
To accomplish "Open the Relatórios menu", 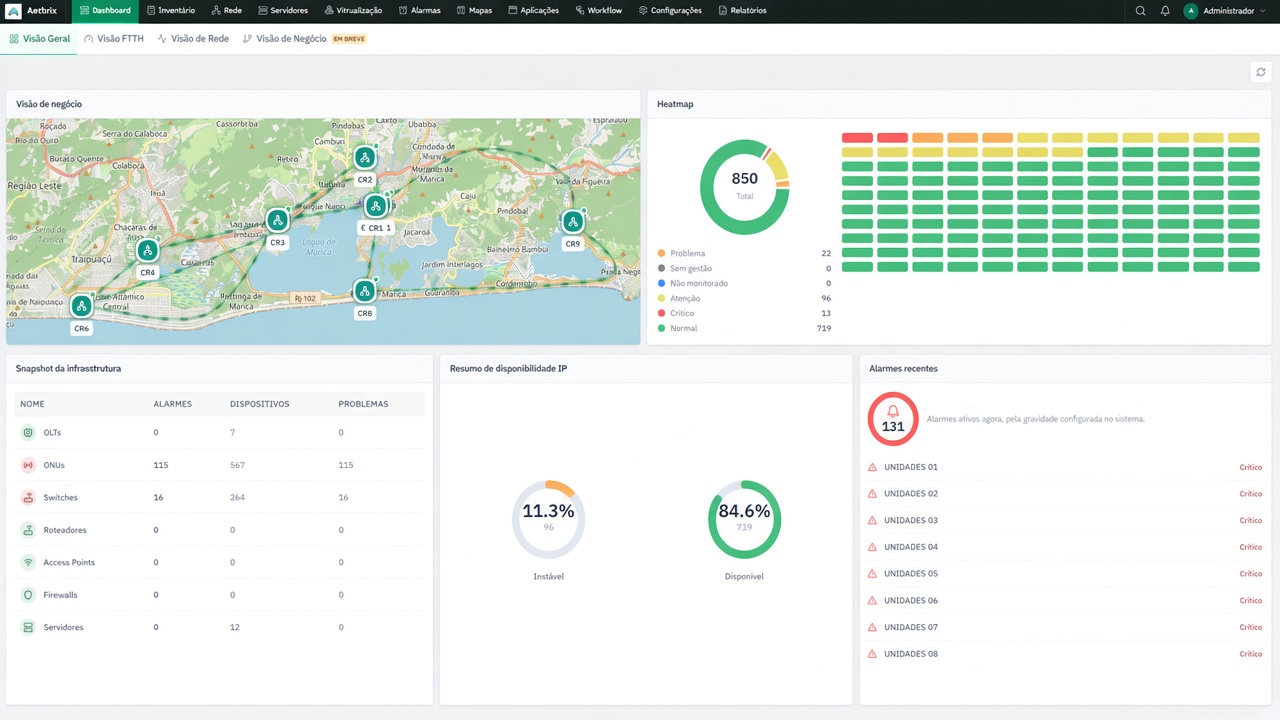I will [743, 11].
